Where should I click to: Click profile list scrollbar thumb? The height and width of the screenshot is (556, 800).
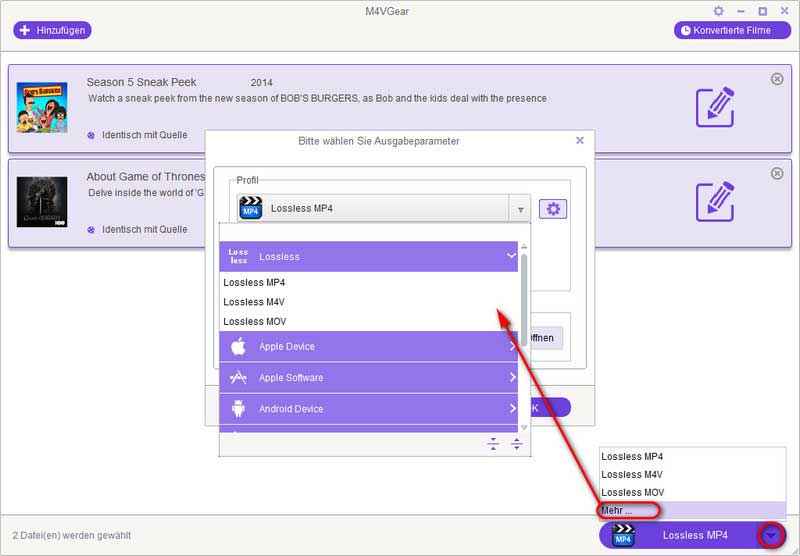524,301
